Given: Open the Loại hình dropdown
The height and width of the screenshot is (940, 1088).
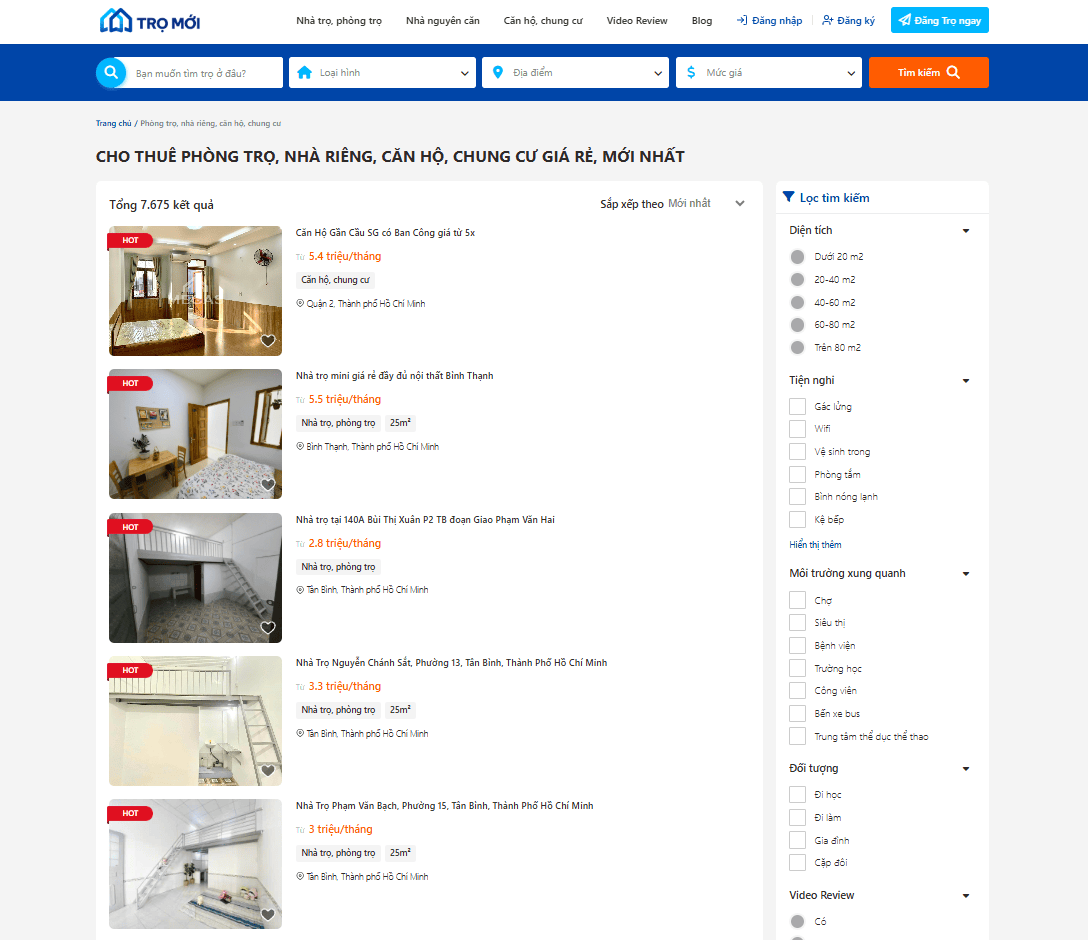Looking at the screenshot, I should coord(382,72).
